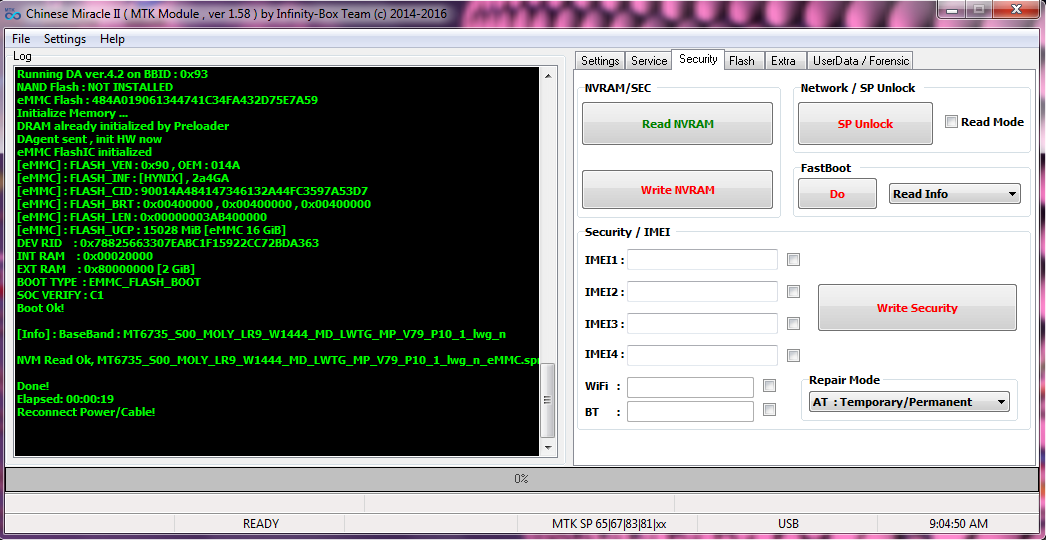Click the FastBoot Do button

[837, 194]
